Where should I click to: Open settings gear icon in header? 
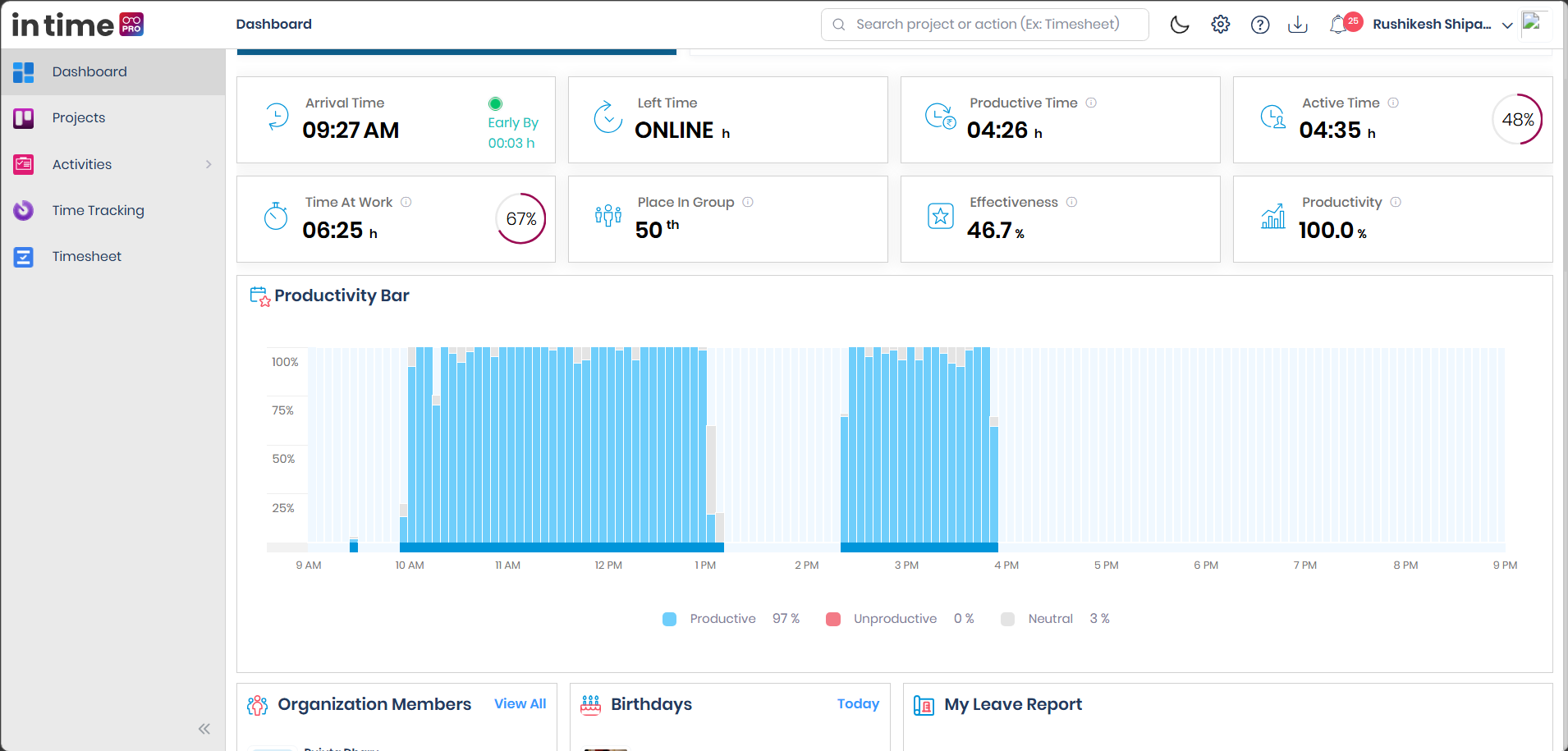1221,25
